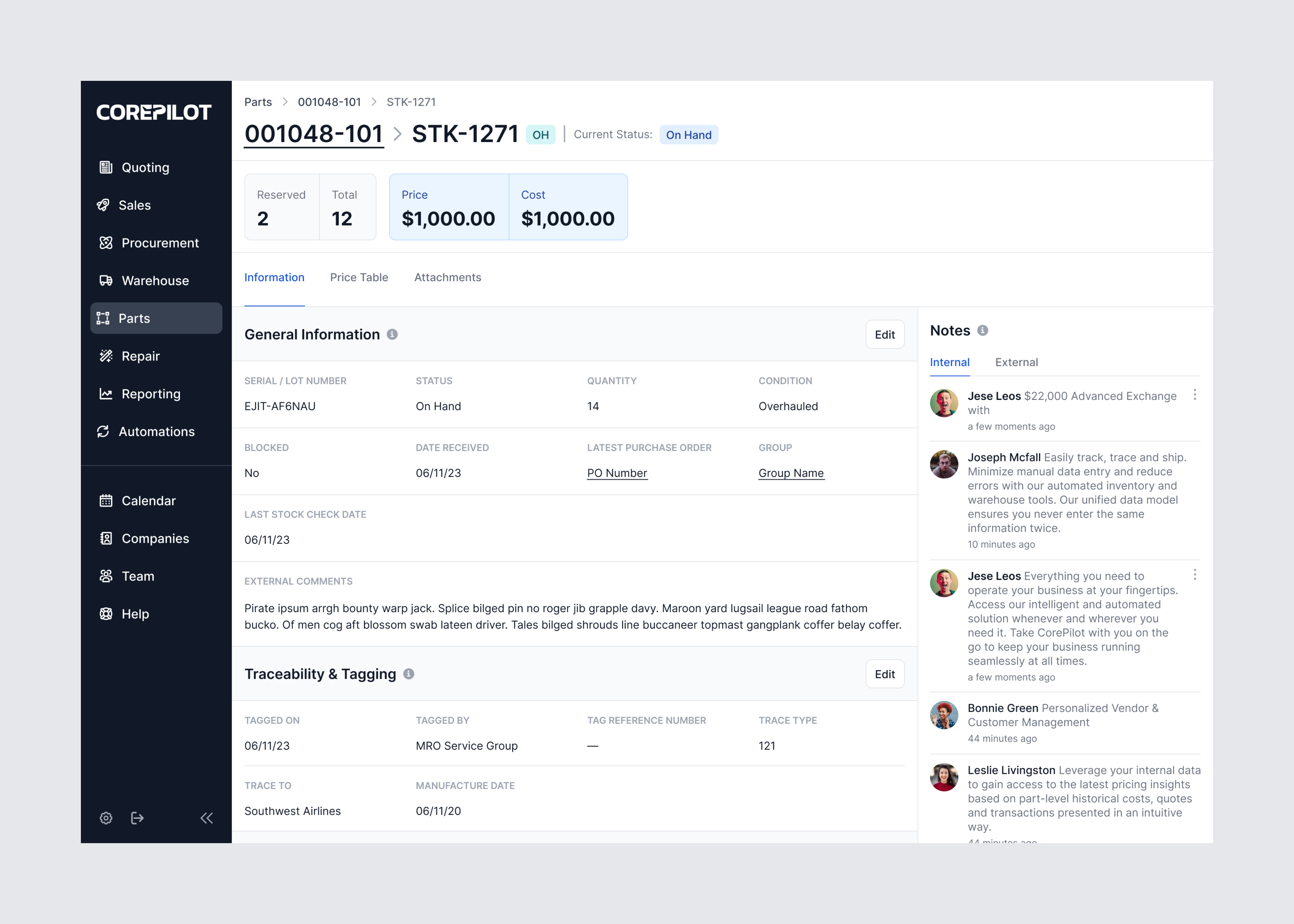Open Warehouse via its truck icon
The width and height of the screenshot is (1294, 924).
pos(106,280)
